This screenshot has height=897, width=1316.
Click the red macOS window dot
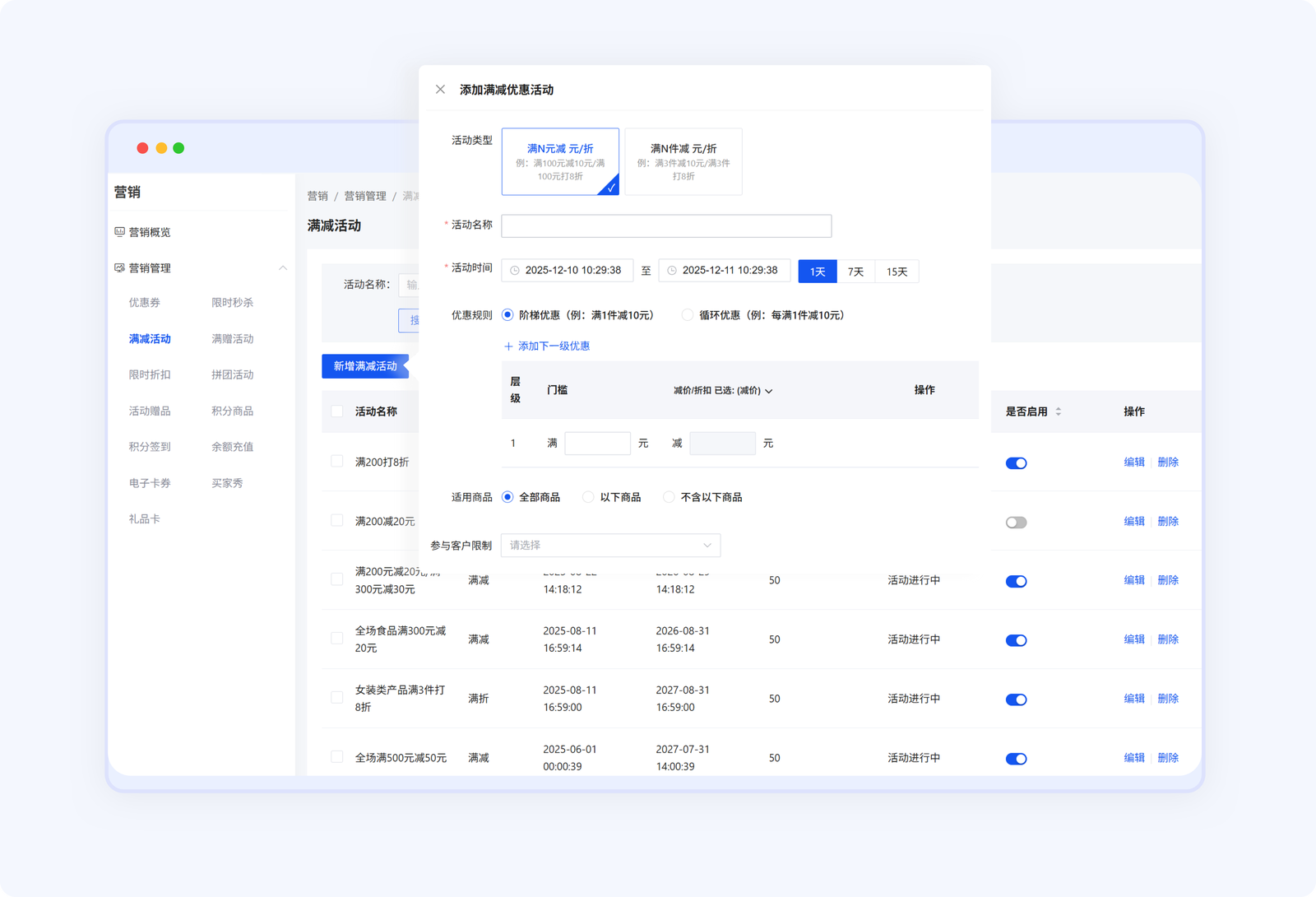(x=142, y=148)
